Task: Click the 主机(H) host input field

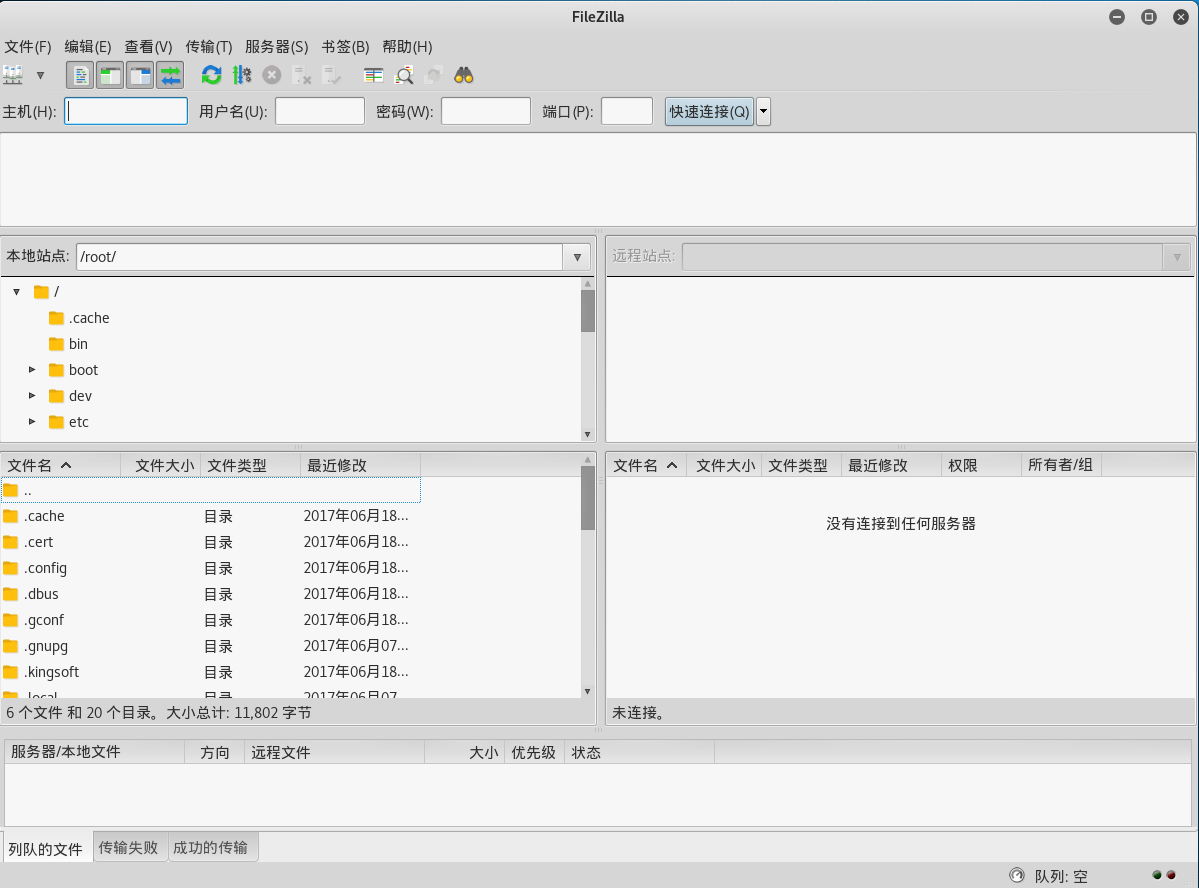Action: tap(126, 111)
